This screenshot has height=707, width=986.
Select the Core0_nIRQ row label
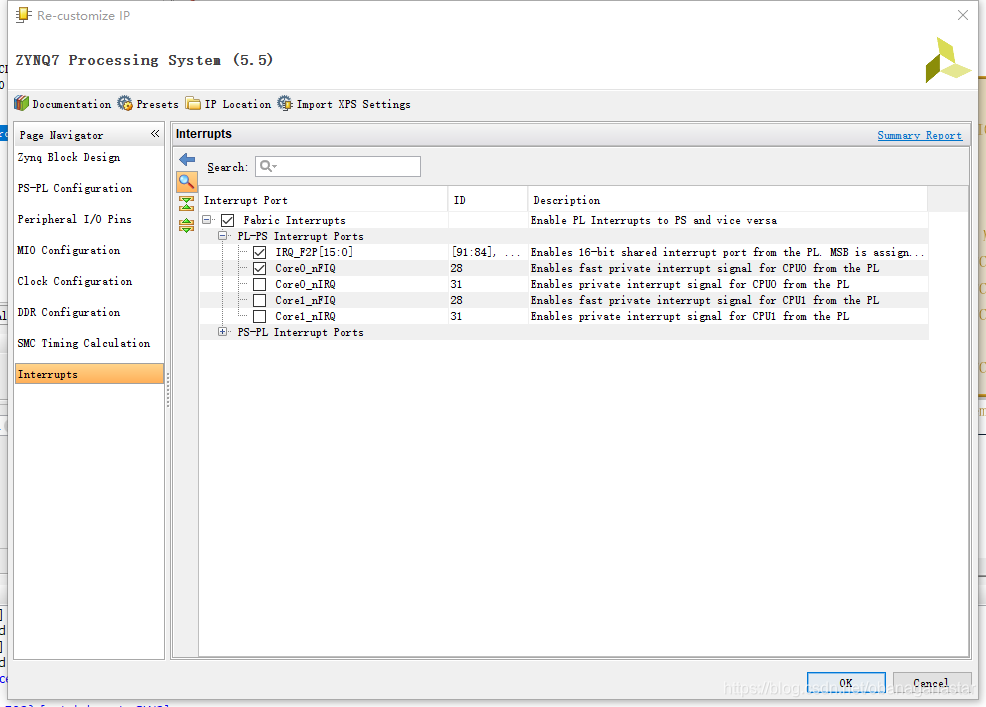[x=305, y=284]
